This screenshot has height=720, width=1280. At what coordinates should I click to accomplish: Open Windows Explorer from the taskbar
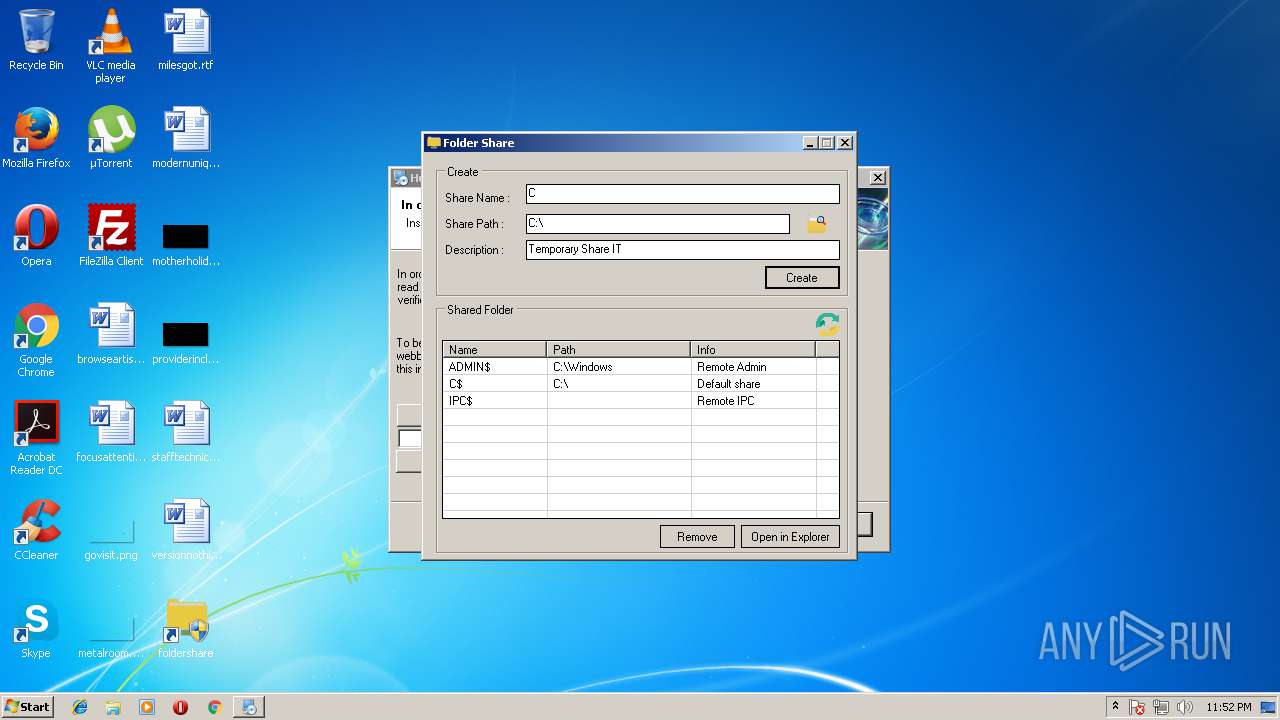(x=113, y=707)
